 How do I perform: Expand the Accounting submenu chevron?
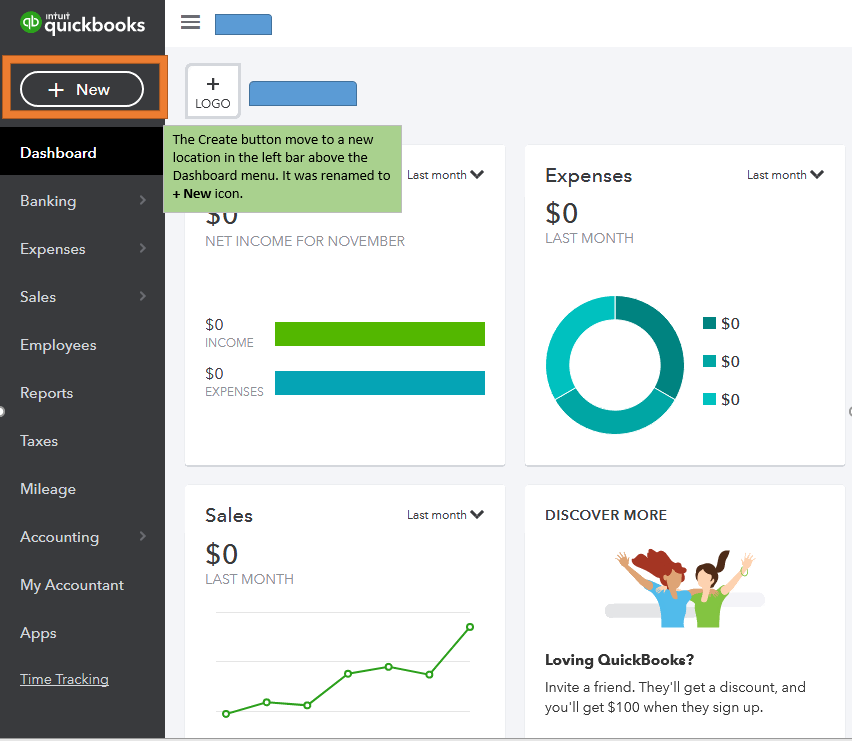(142, 536)
